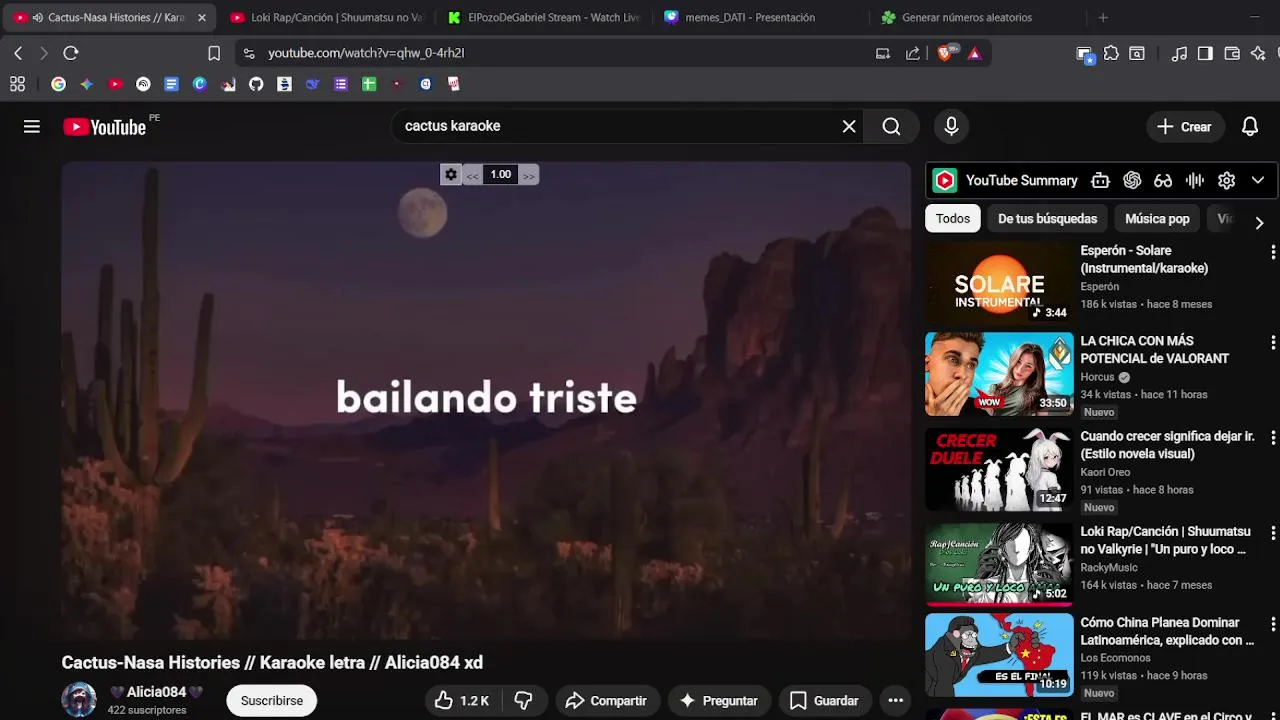Click the glasses icon in YouTube Summary

1163,180
